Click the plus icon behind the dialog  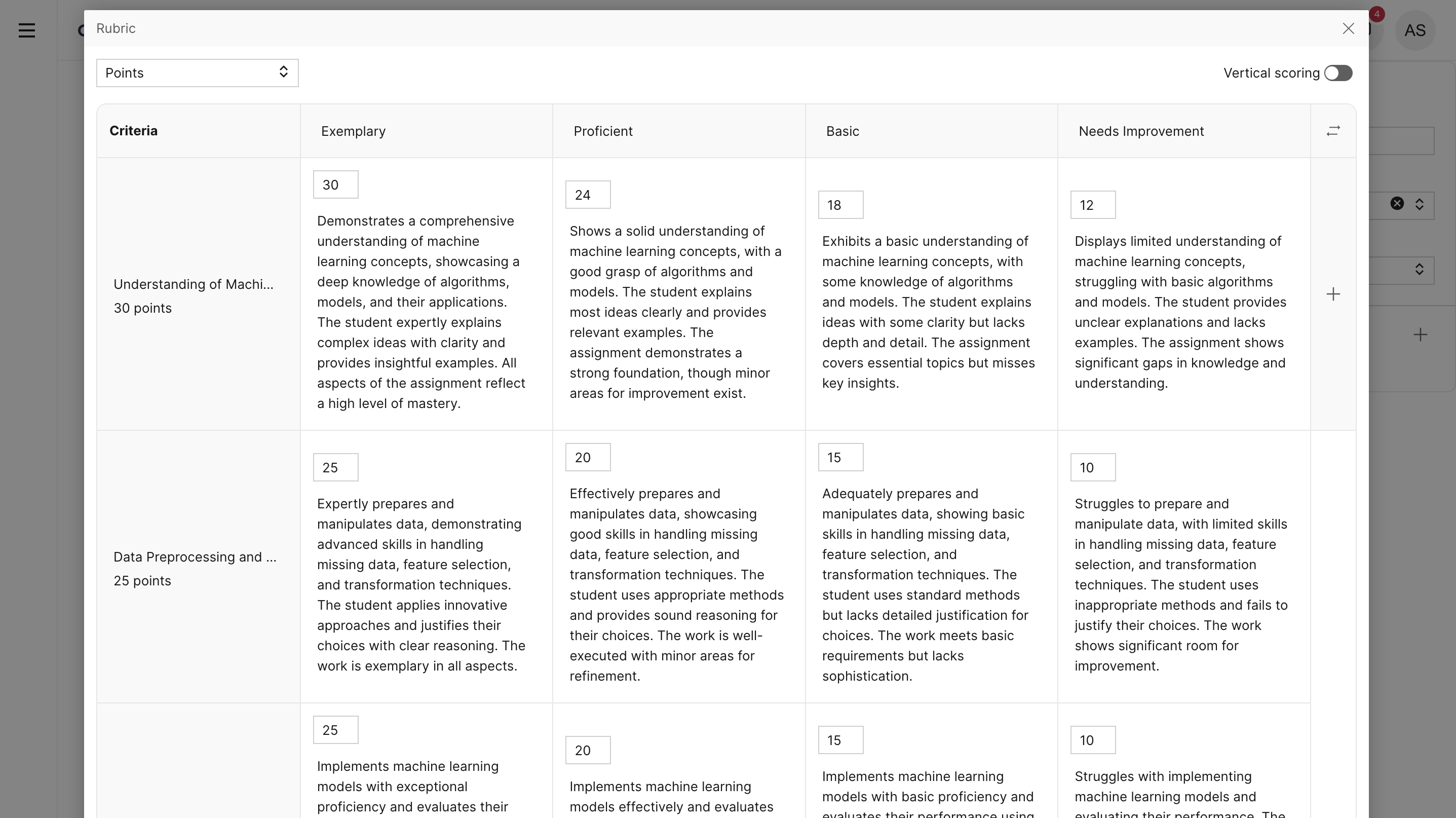(x=1420, y=334)
